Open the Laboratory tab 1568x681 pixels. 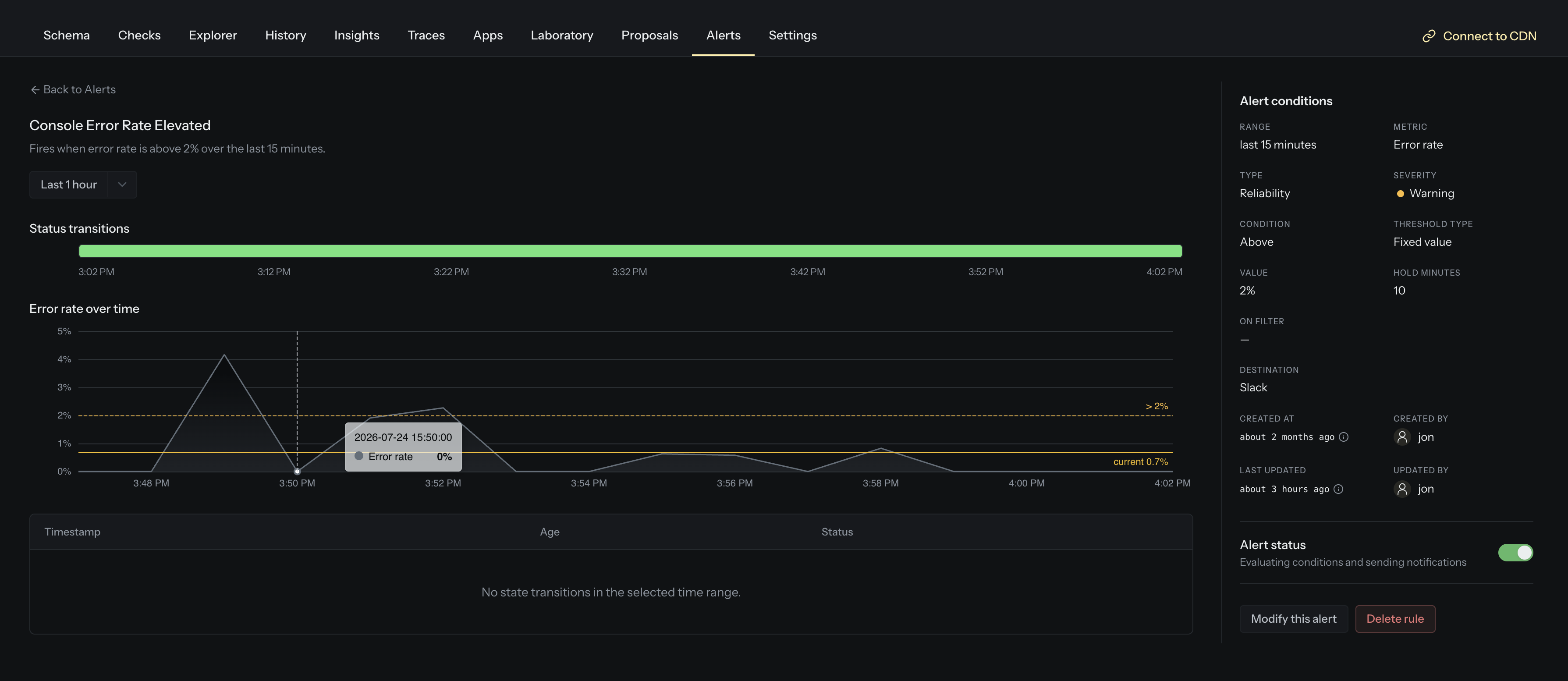click(562, 35)
